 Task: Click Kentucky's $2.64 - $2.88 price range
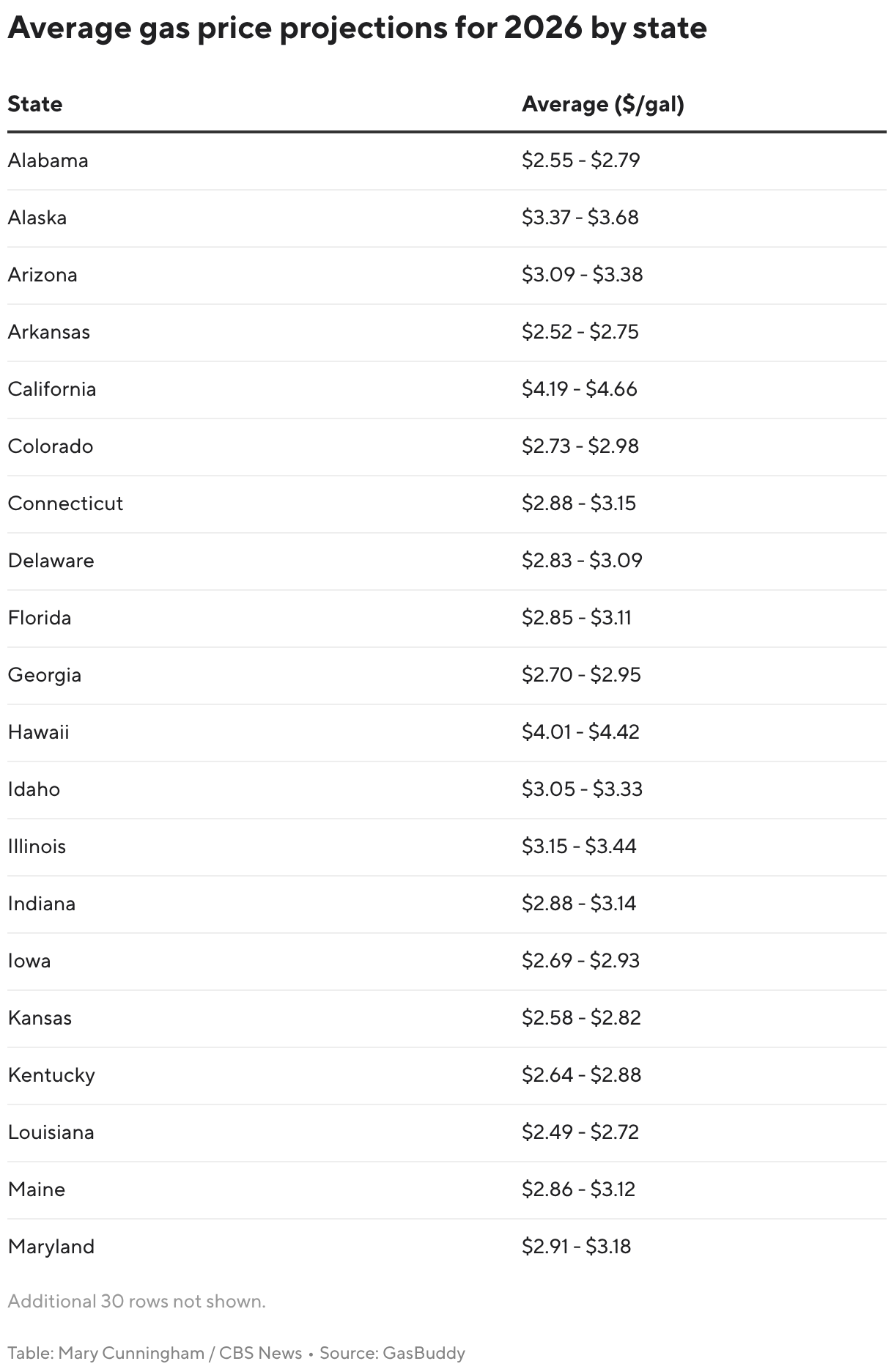(581, 1075)
